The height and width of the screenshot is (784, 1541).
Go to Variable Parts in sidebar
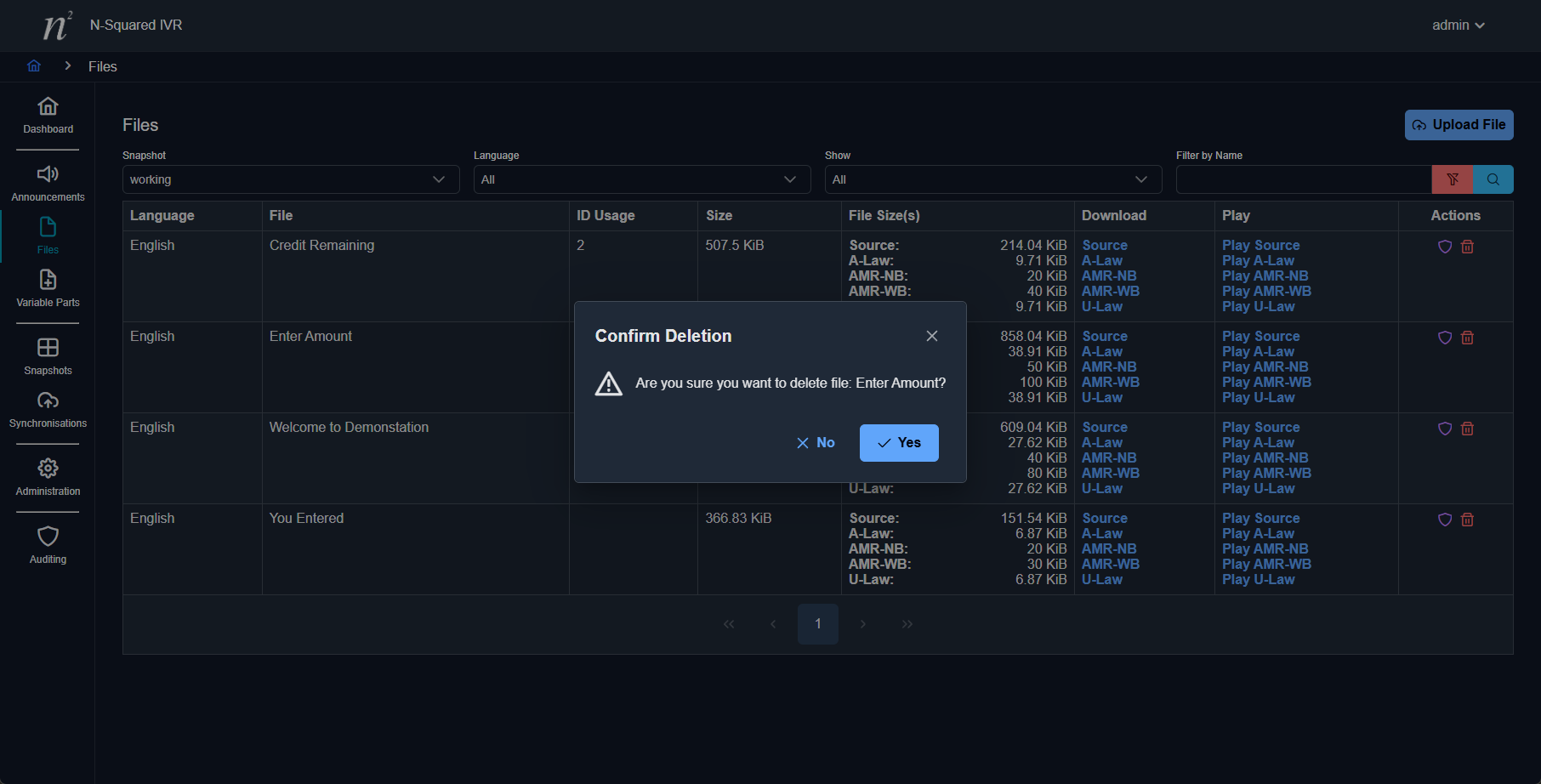[48, 288]
